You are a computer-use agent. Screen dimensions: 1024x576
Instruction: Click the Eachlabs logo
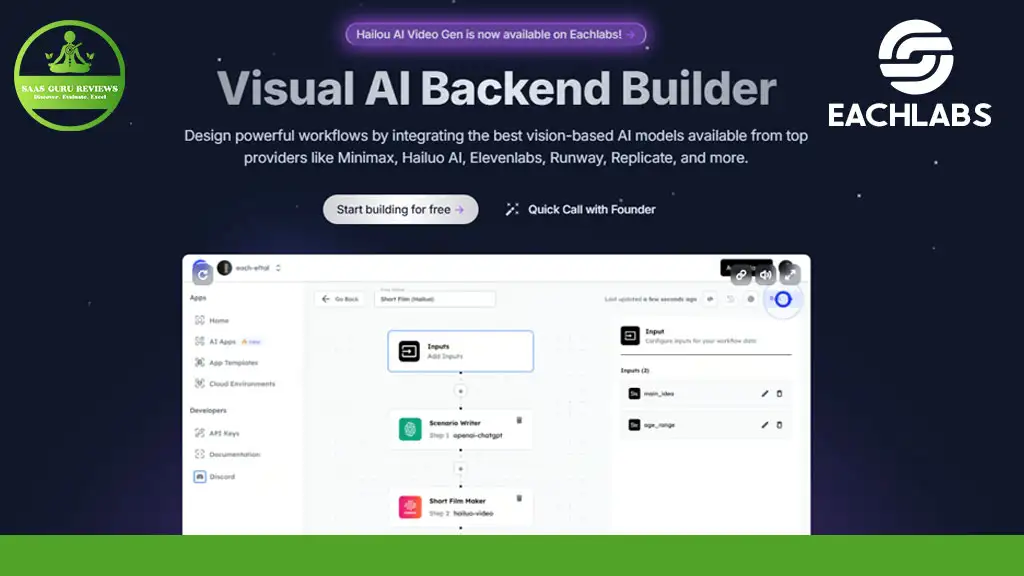(910, 73)
